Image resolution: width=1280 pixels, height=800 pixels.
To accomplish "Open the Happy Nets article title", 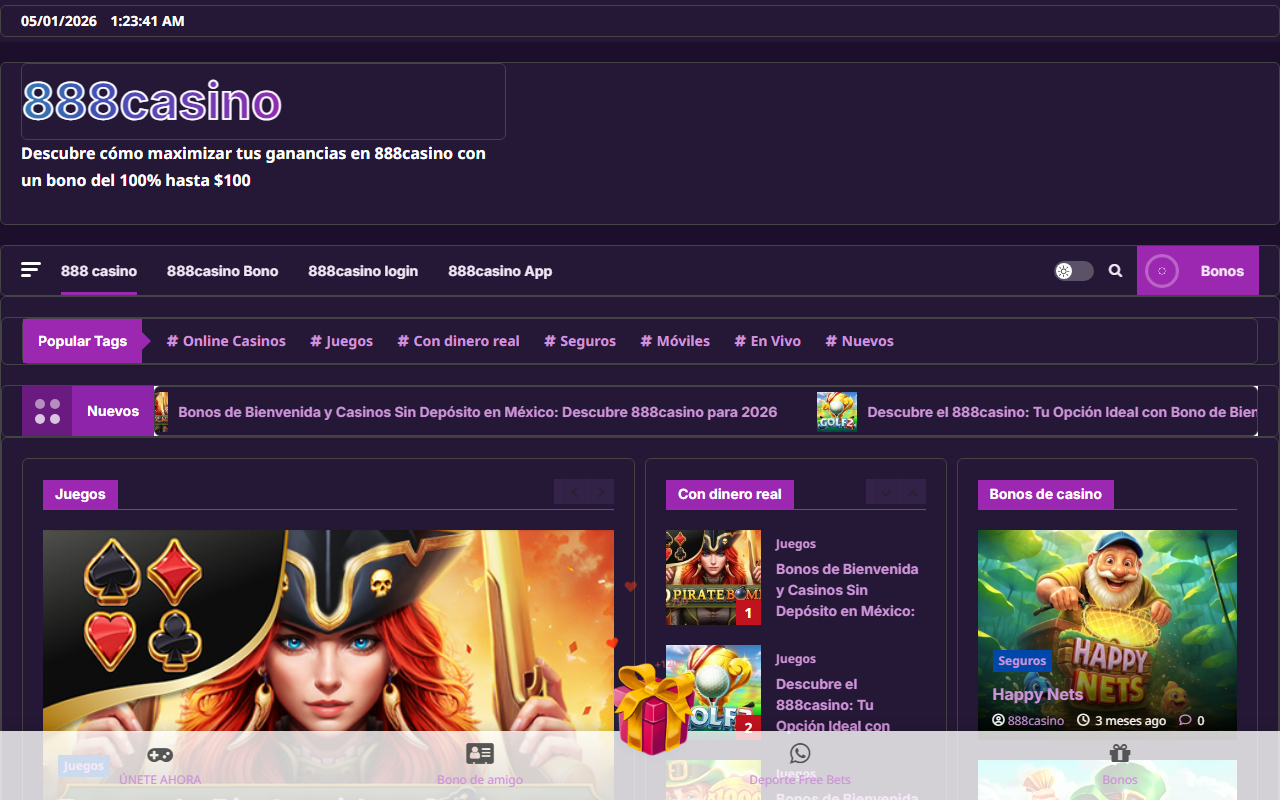I will pyautogui.click(x=1037, y=694).
